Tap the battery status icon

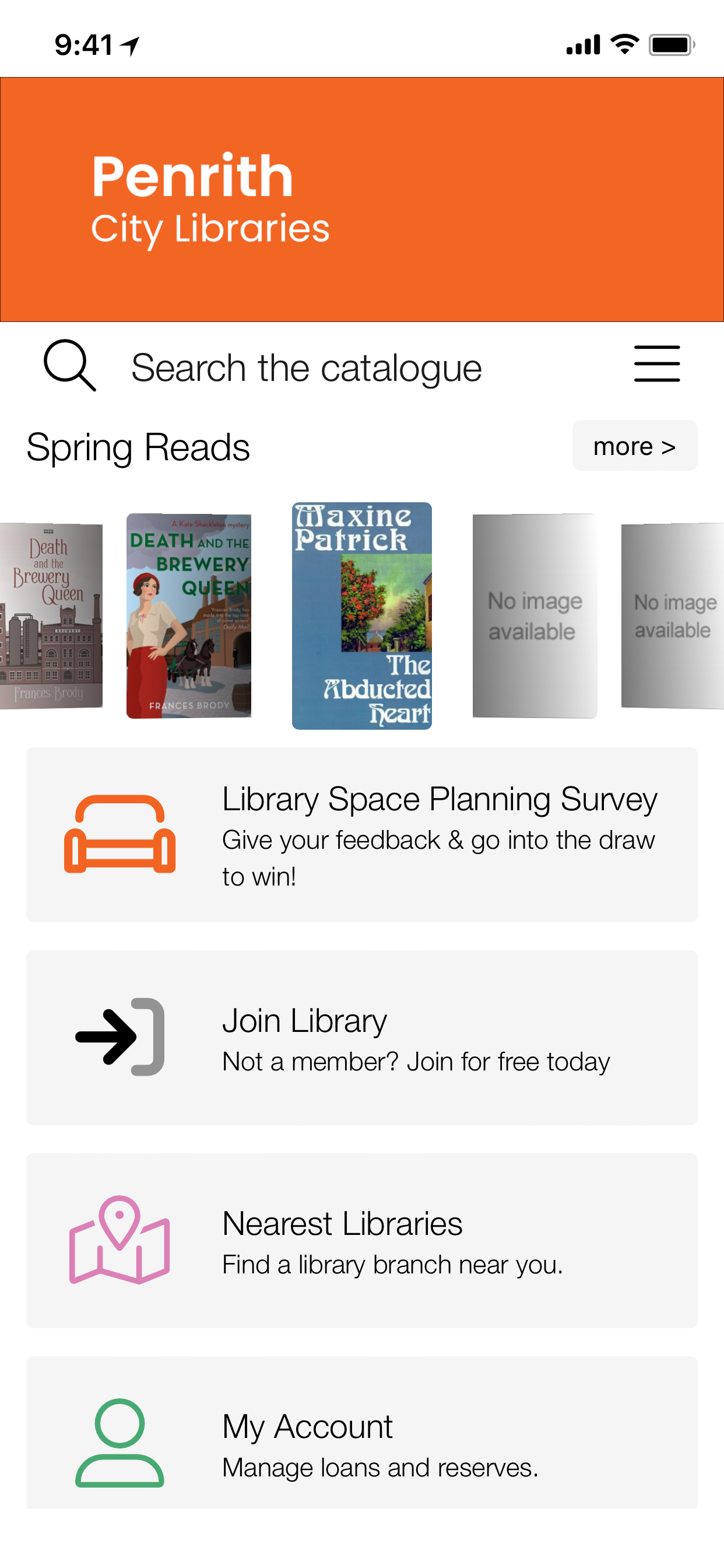coord(672,44)
